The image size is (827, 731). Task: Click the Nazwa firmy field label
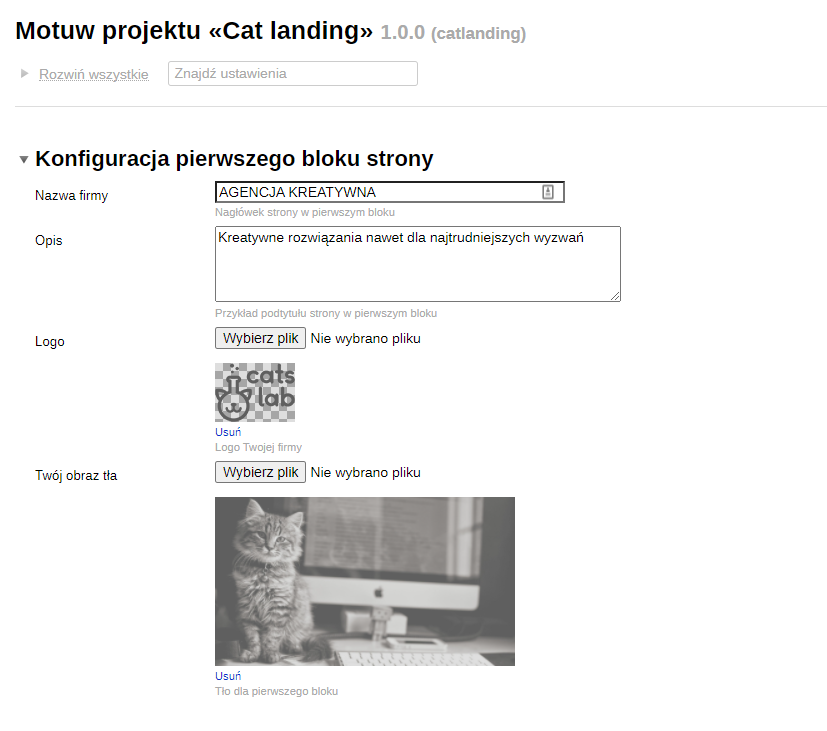pos(72,196)
